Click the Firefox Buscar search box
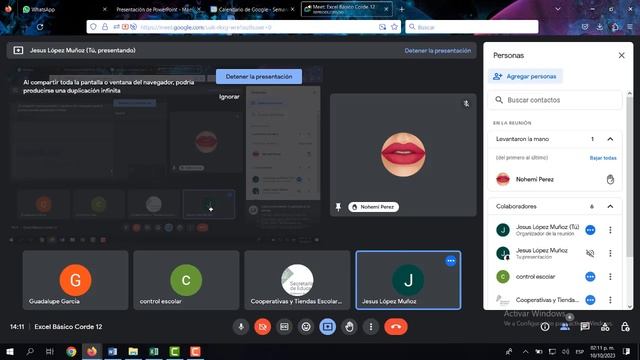The width and height of the screenshot is (640, 360). click(x=472, y=27)
